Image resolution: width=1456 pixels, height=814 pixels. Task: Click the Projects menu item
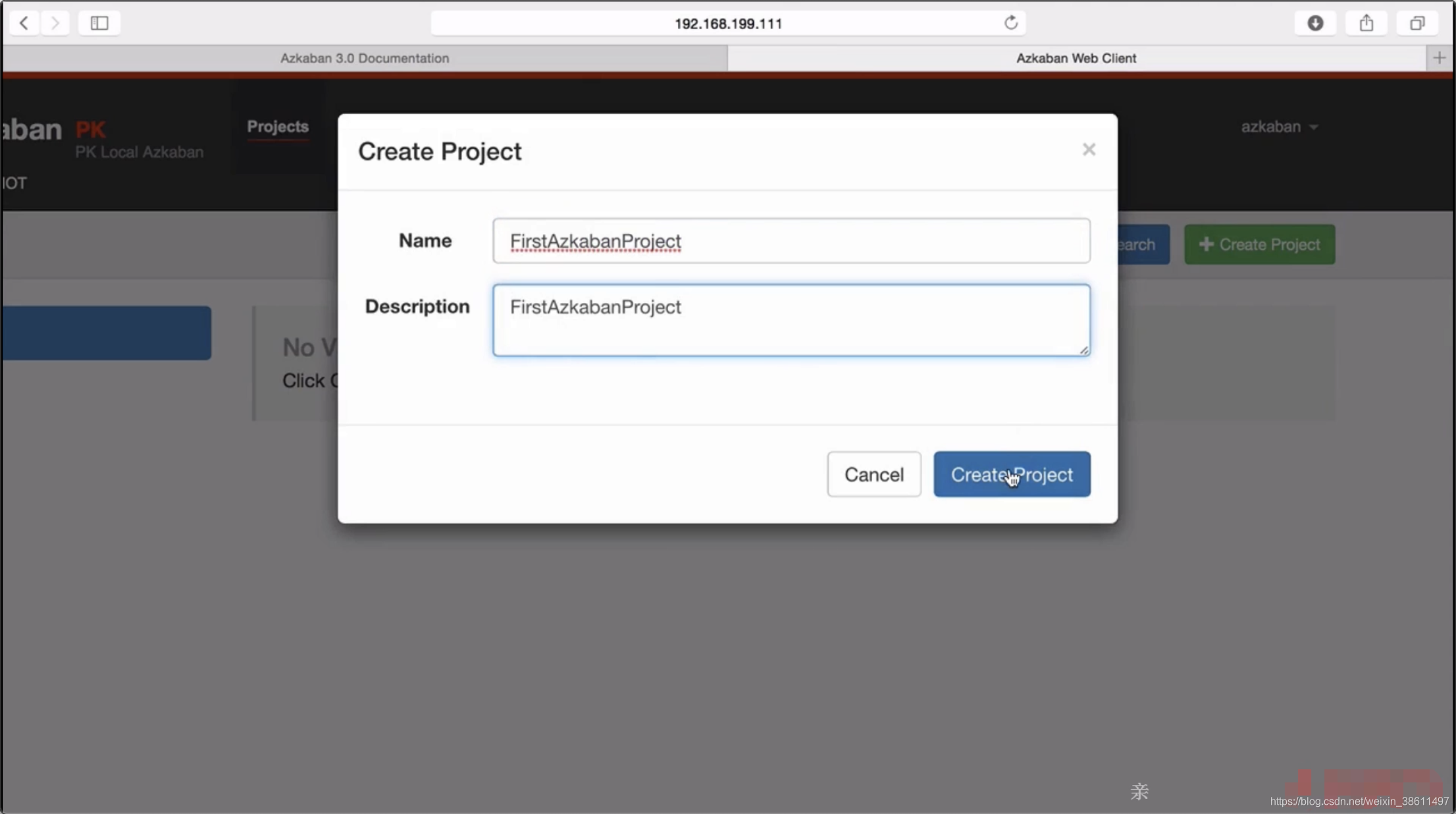coord(278,126)
